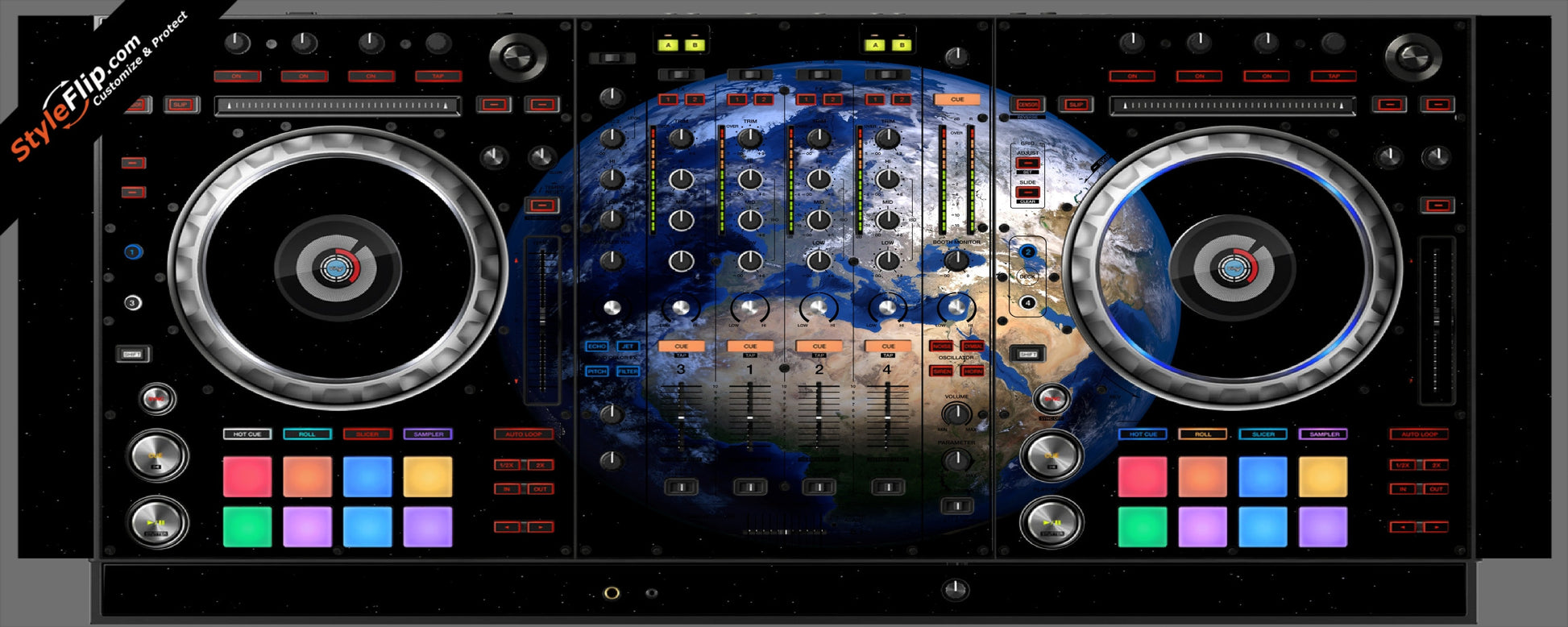Toggle left deck first FX ON button

coord(237,77)
